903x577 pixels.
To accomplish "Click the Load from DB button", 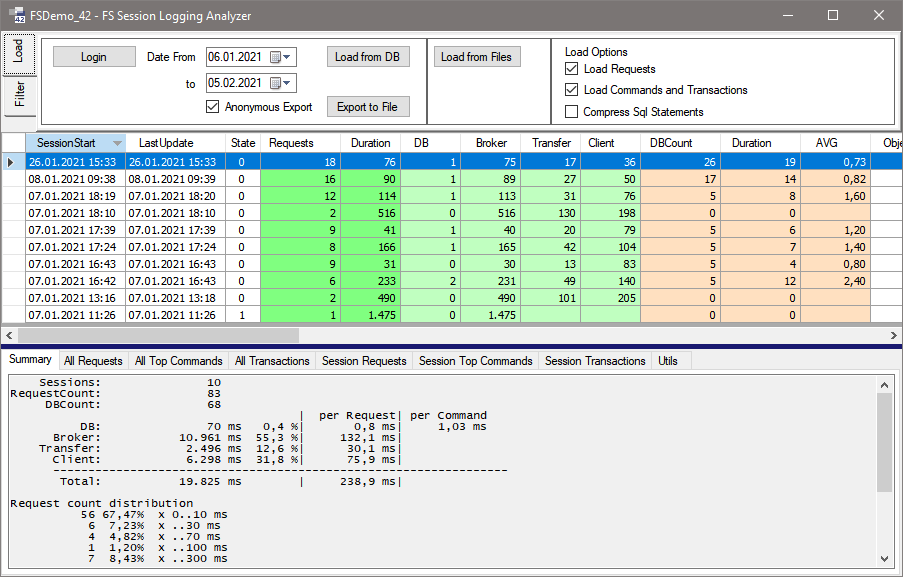I will pyautogui.click(x=367, y=56).
